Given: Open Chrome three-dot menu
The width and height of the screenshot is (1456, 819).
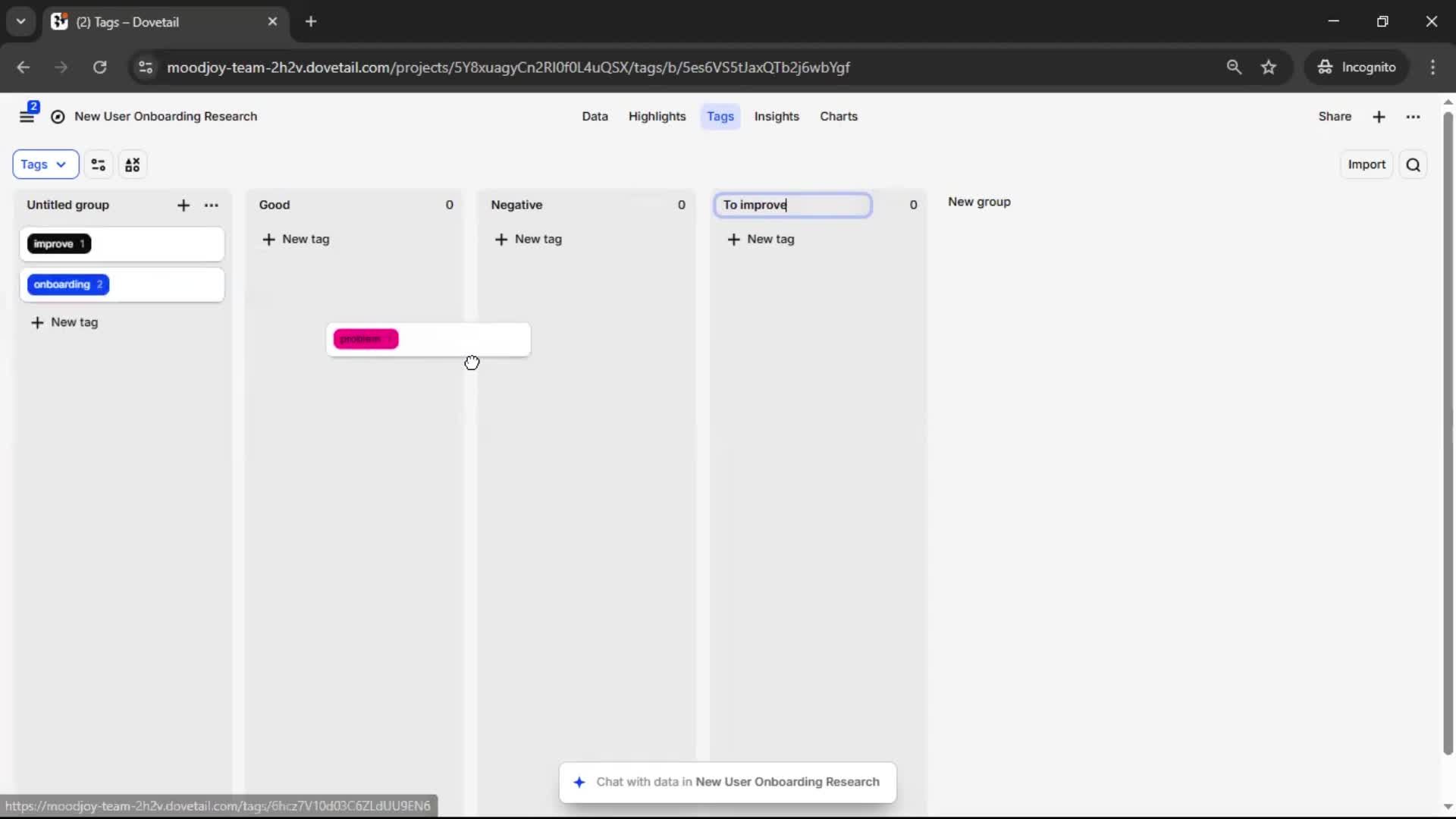Looking at the screenshot, I should tap(1432, 67).
